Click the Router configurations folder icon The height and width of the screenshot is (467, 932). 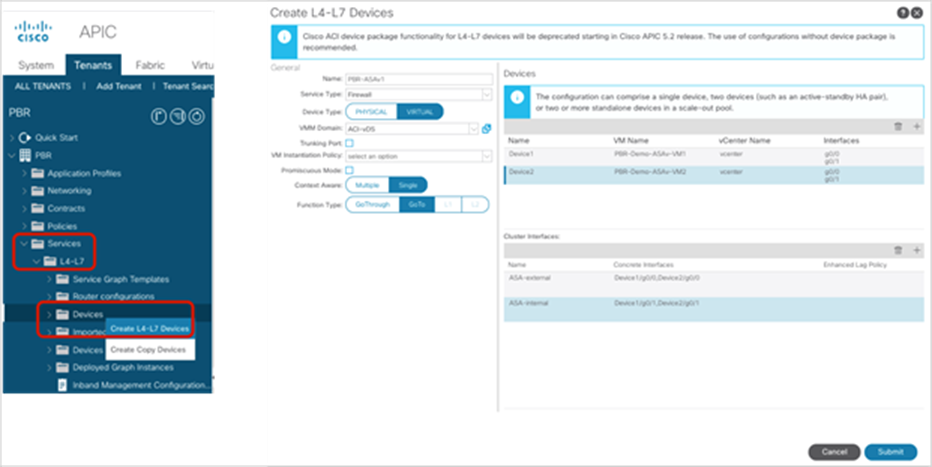[62, 296]
